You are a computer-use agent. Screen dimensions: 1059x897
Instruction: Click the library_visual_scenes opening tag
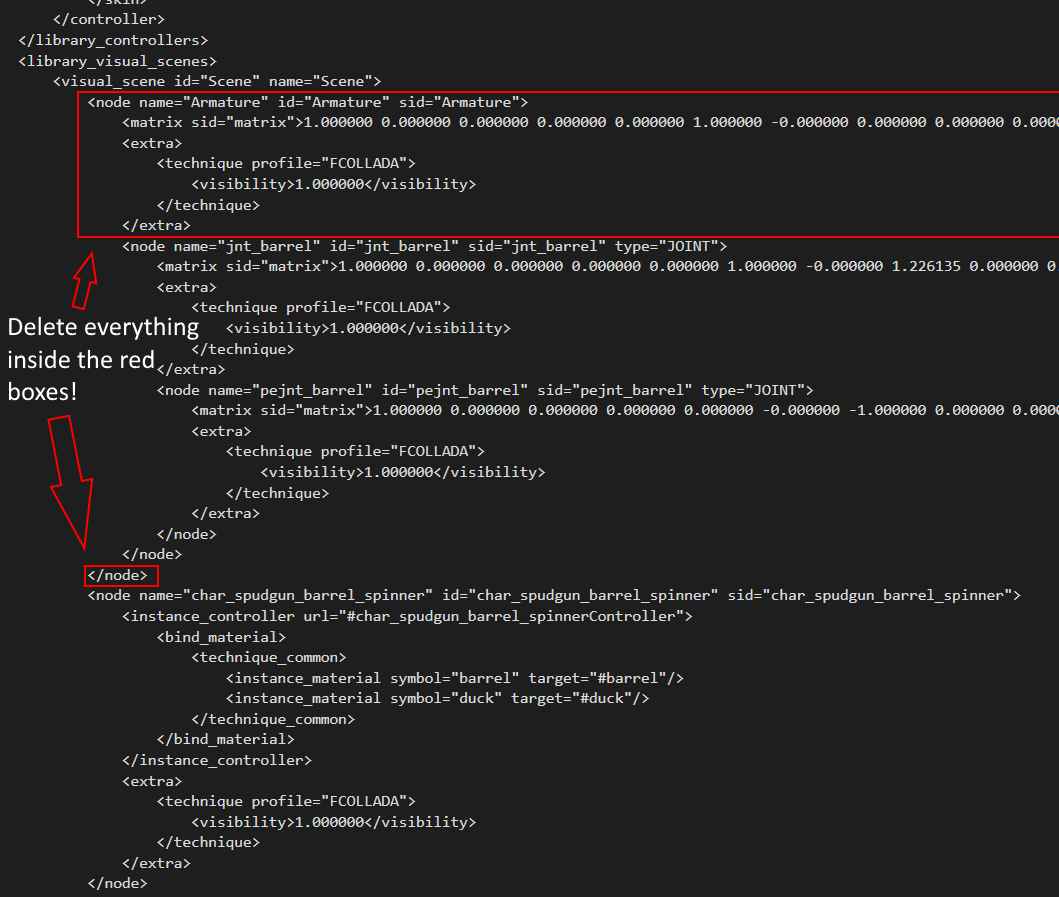118,61
